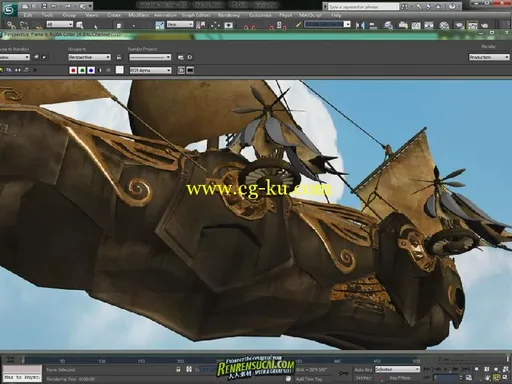This screenshot has width=512, height=384.
Task: Click the Auto Region Selected icon
Action: click(45, 57)
